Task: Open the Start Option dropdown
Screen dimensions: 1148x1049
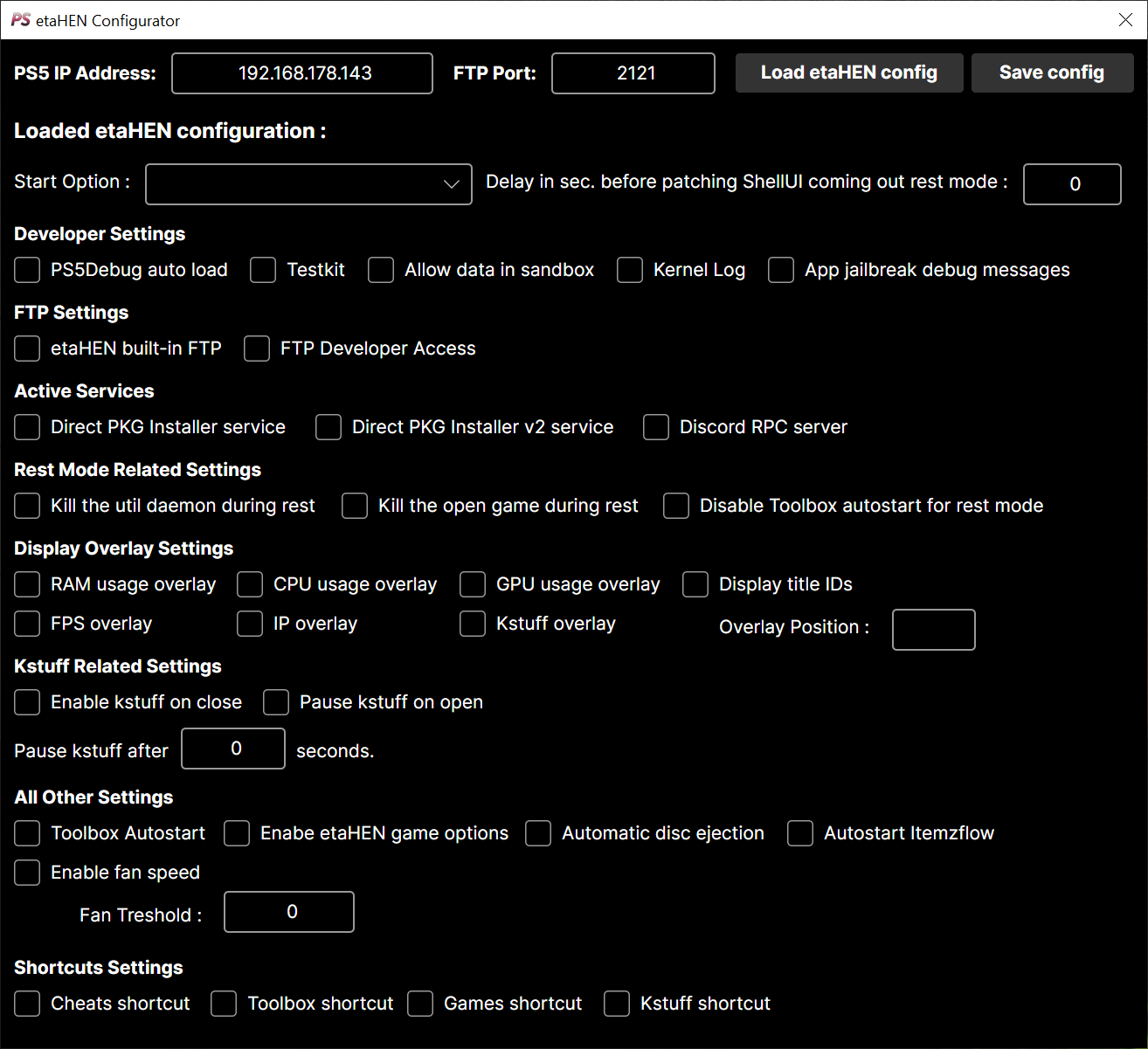Action: 308,184
